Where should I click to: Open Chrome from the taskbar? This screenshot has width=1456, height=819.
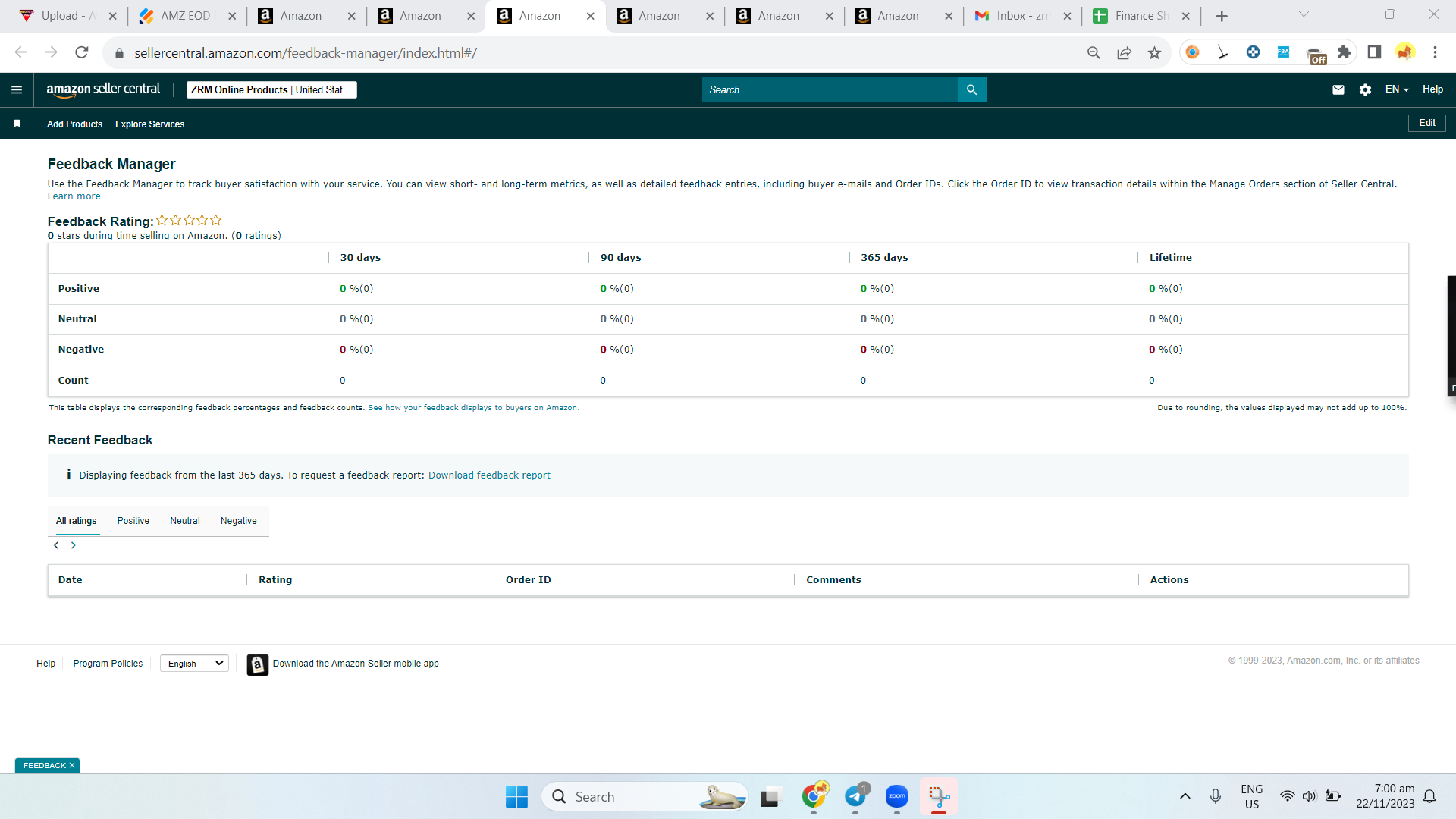click(x=814, y=796)
